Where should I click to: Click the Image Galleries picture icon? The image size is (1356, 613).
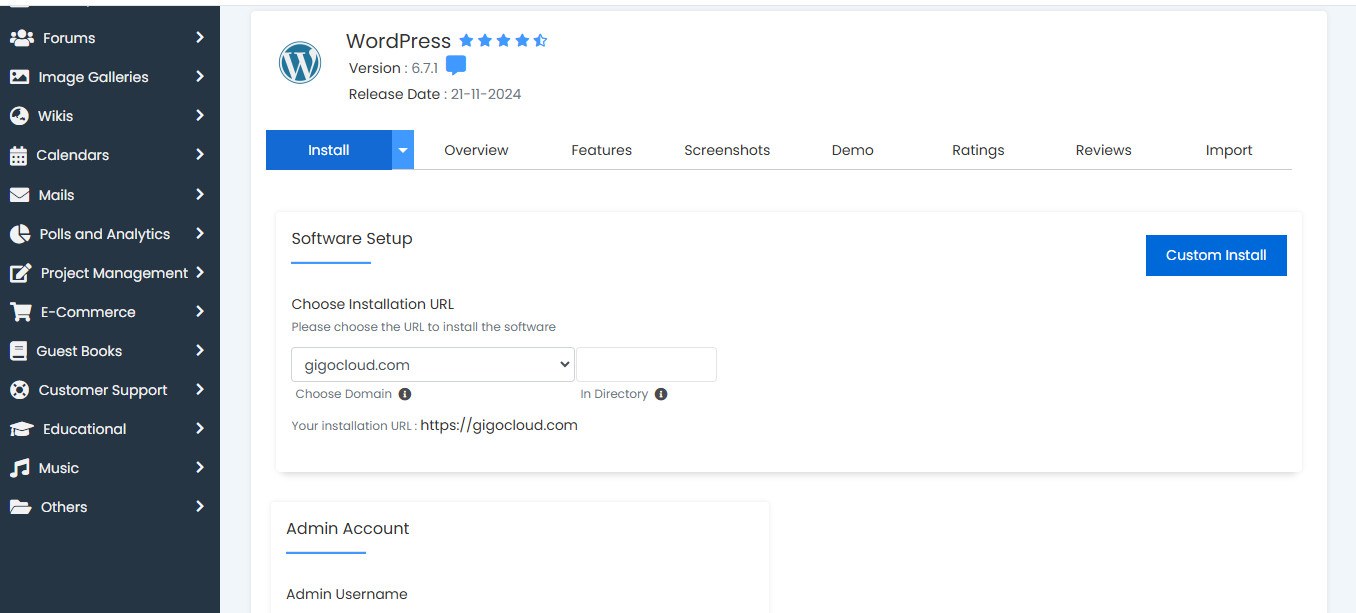click(x=19, y=77)
